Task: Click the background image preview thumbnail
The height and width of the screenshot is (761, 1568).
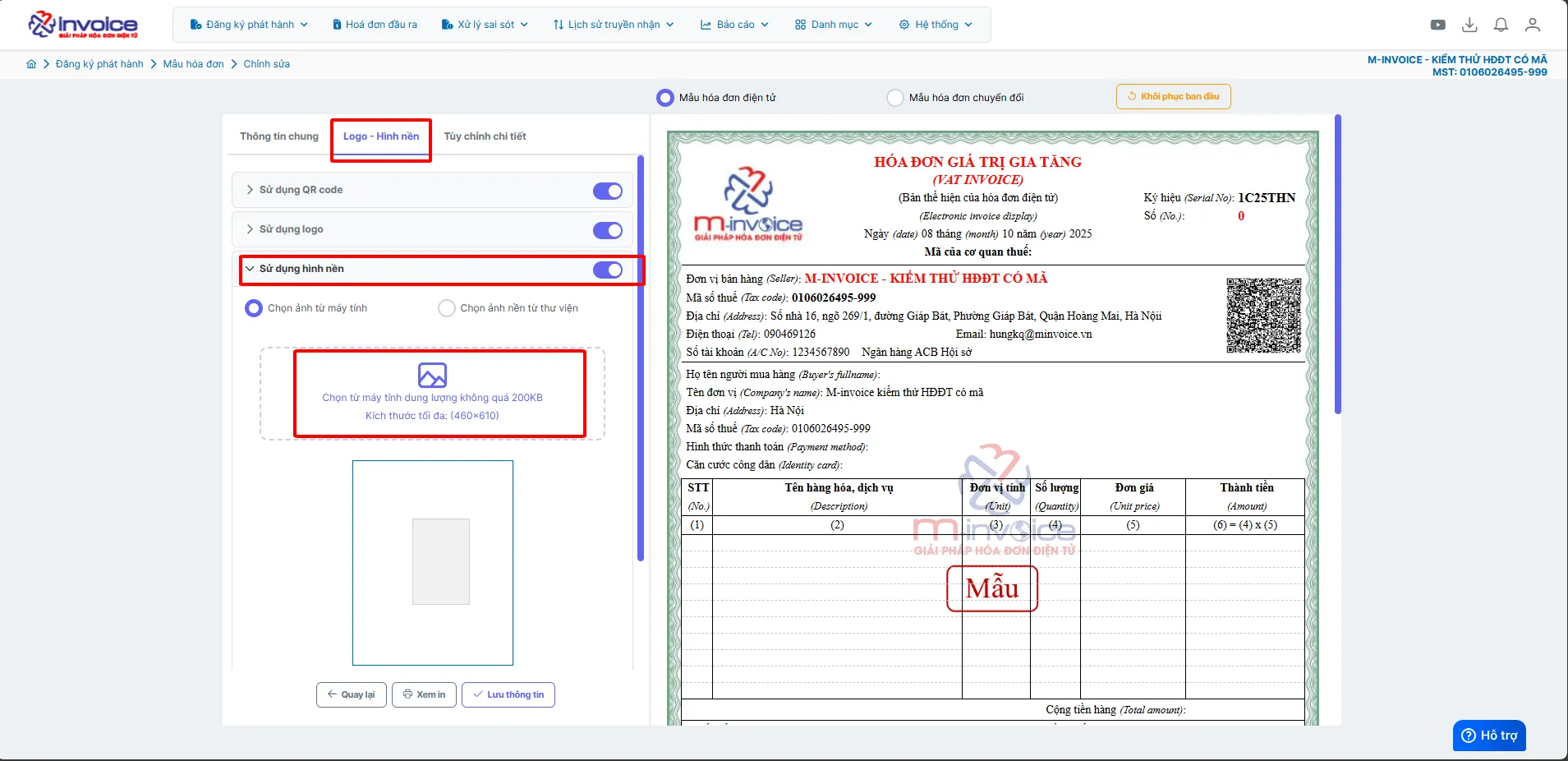Action: coord(433,563)
